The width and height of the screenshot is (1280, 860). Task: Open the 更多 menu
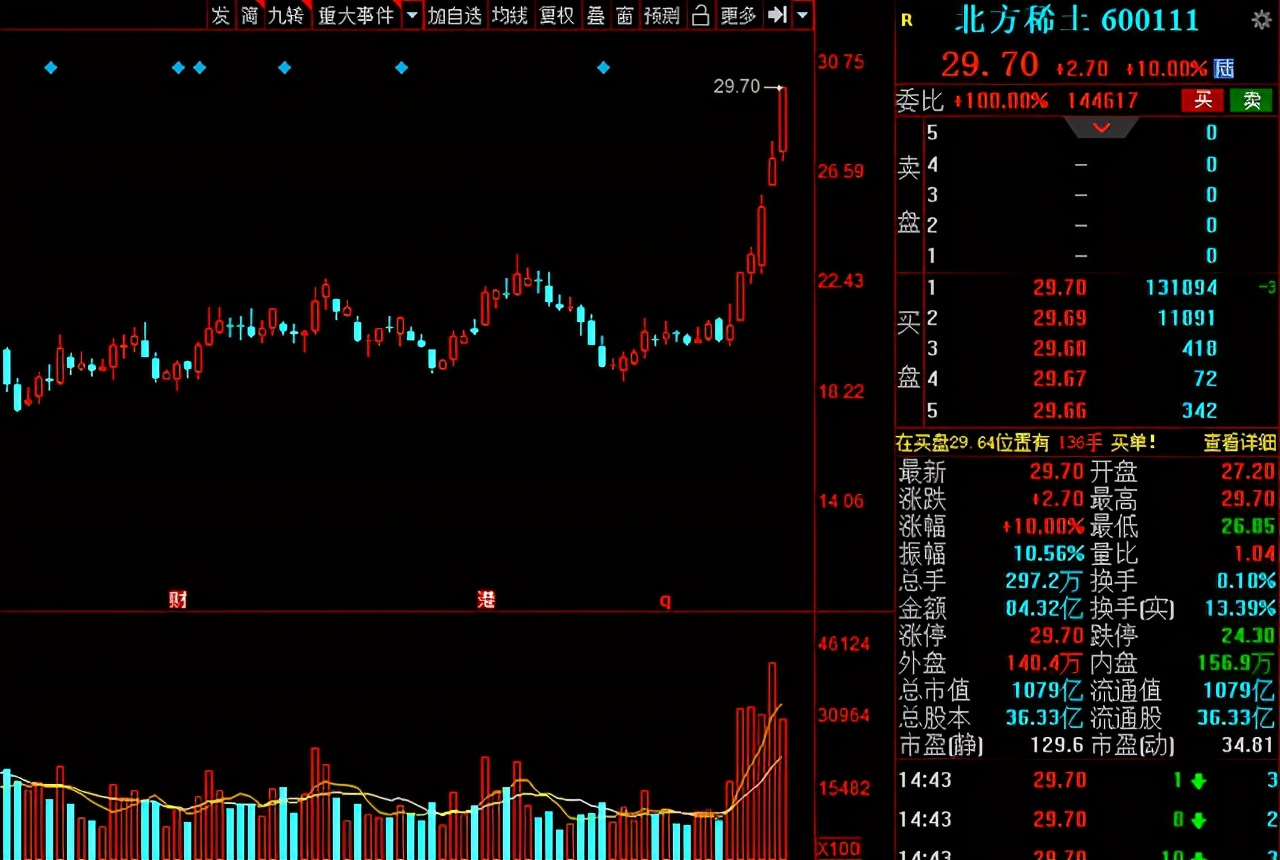click(738, 15)
